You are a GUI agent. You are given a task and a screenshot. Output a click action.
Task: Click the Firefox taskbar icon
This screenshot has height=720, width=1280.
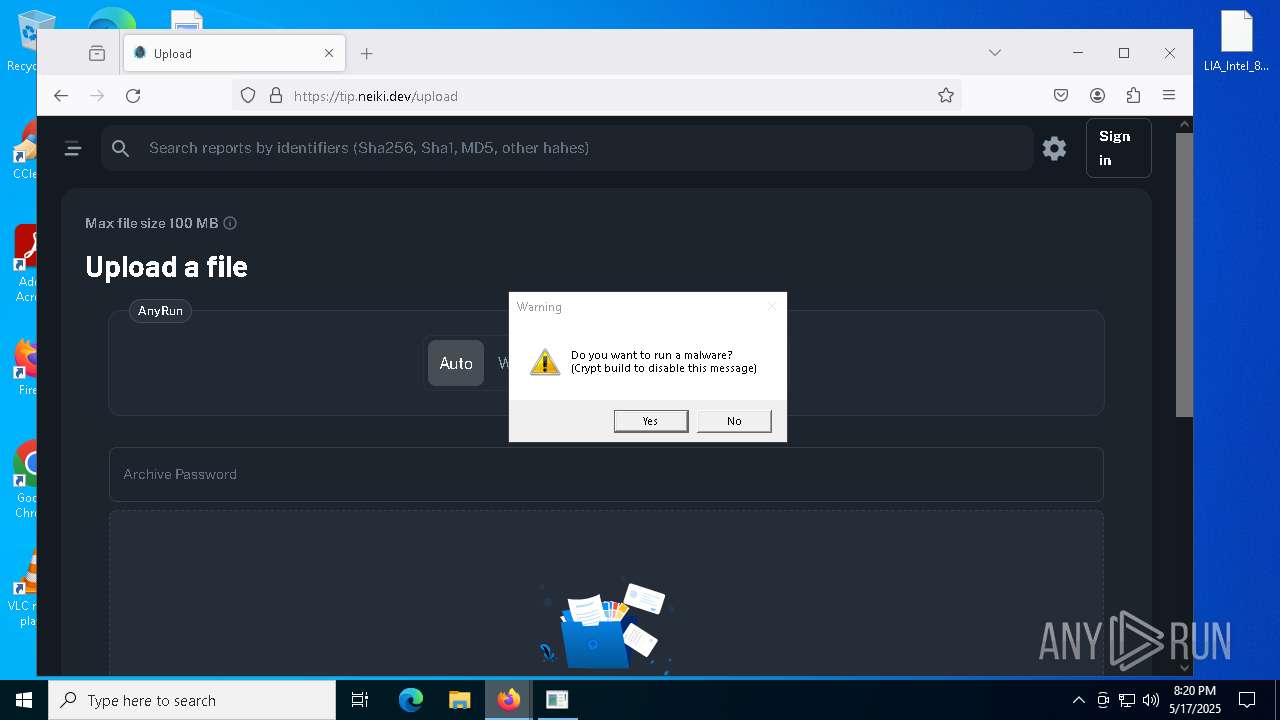pyautogui.click(x=509, y=700)
